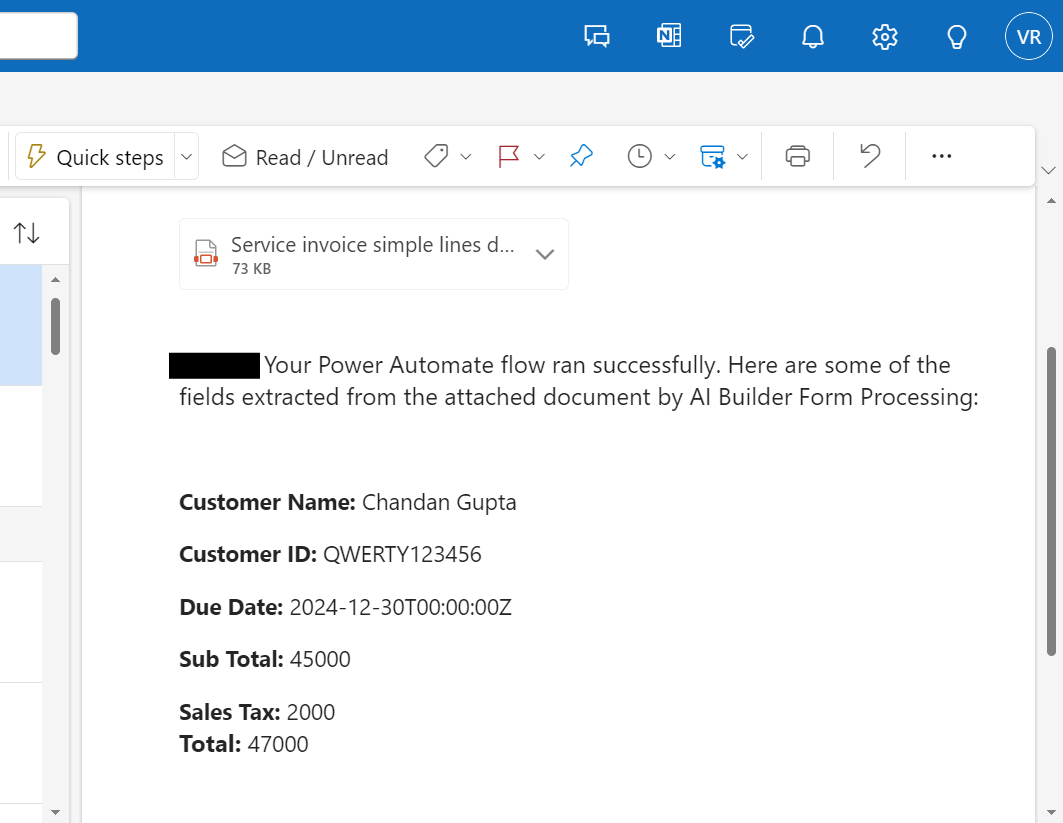Click the message list sort arrows
1063x823 pixels.
(x=27, y=233)
